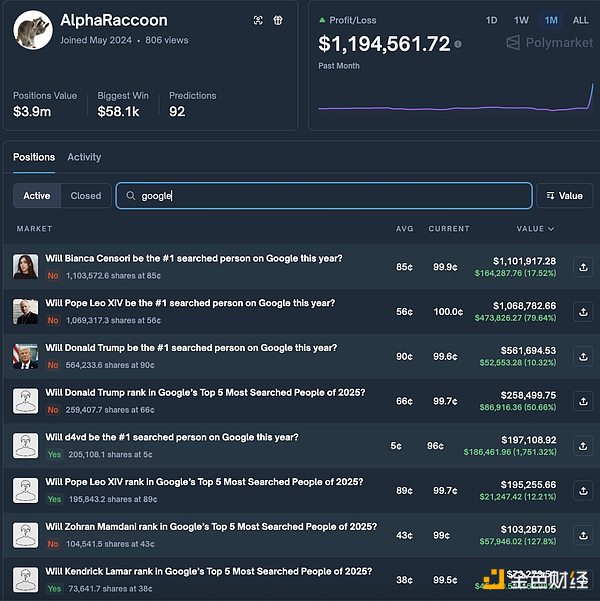Screen dimensions: 600x601
Task: Sort by the VALUE column header
Action: coord(535,229)
